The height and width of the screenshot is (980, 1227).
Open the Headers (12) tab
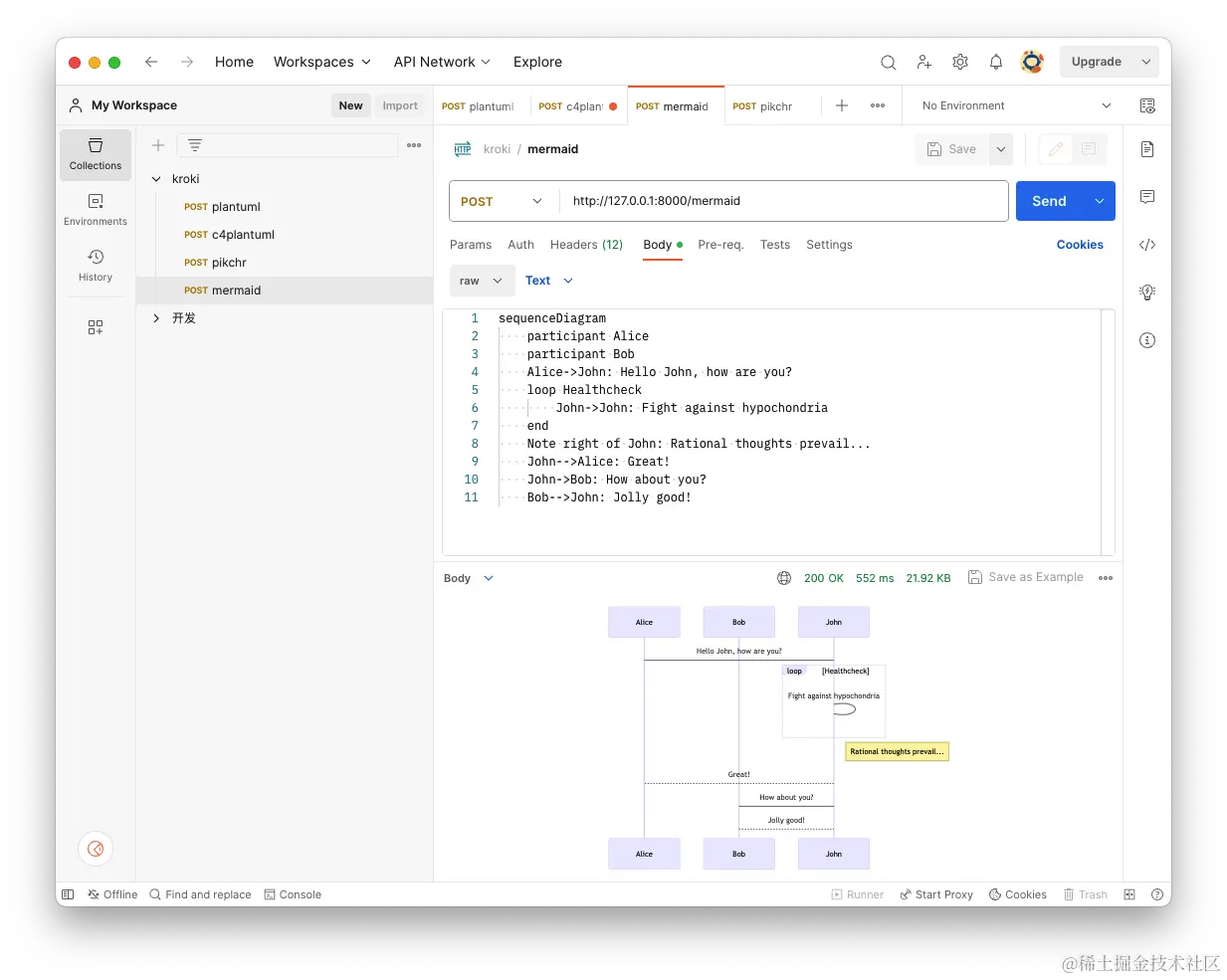587,245
